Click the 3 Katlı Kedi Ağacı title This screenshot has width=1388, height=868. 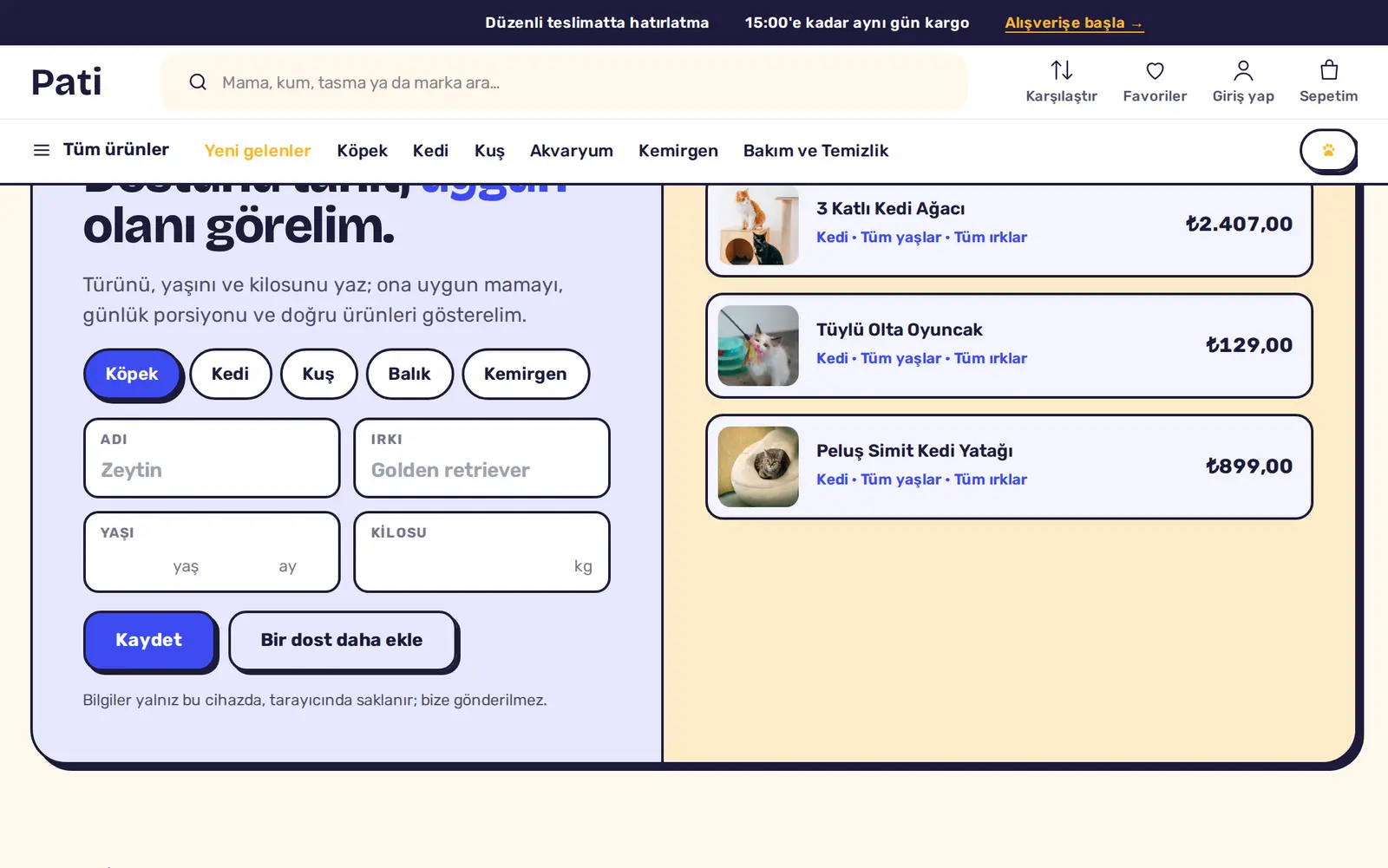coord(890,209)
